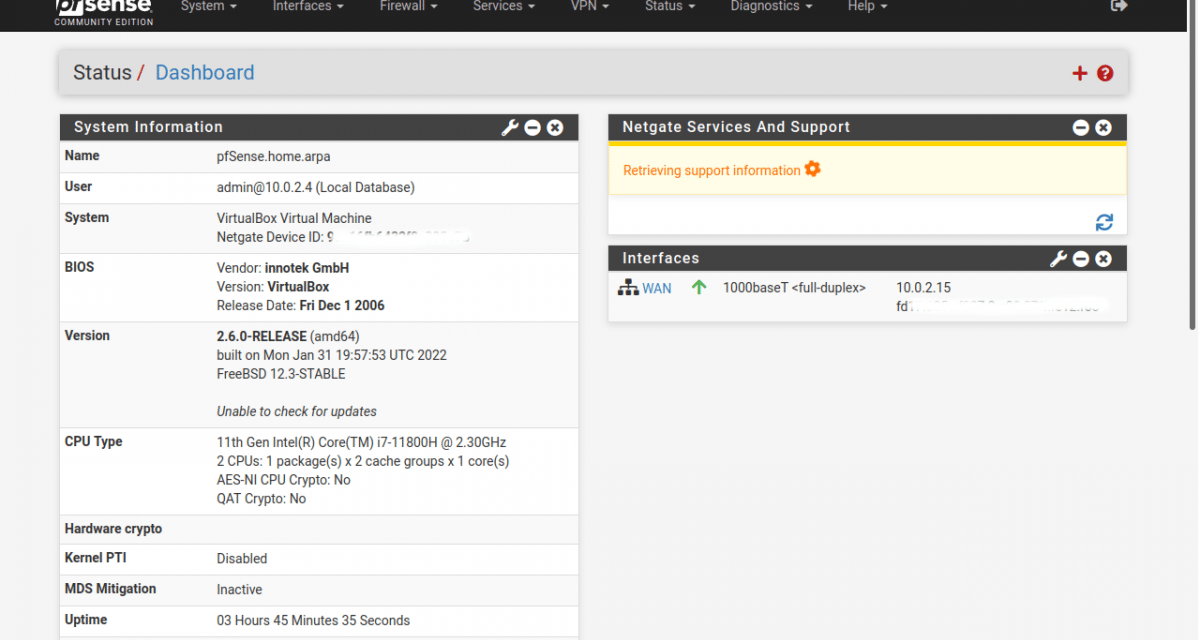Open System Information widget settings wrench
This screenshot has height=640, width=1200.
tap(510, 127)
